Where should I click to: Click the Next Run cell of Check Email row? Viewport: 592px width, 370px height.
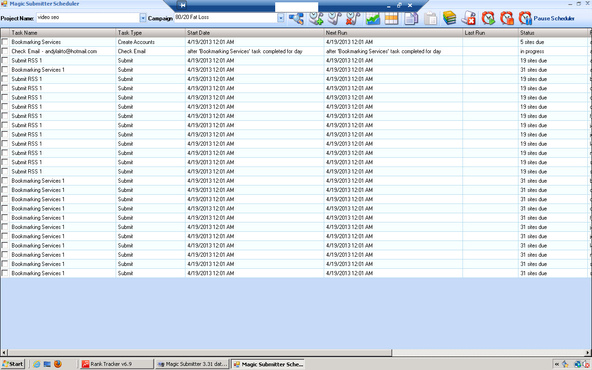393,51
